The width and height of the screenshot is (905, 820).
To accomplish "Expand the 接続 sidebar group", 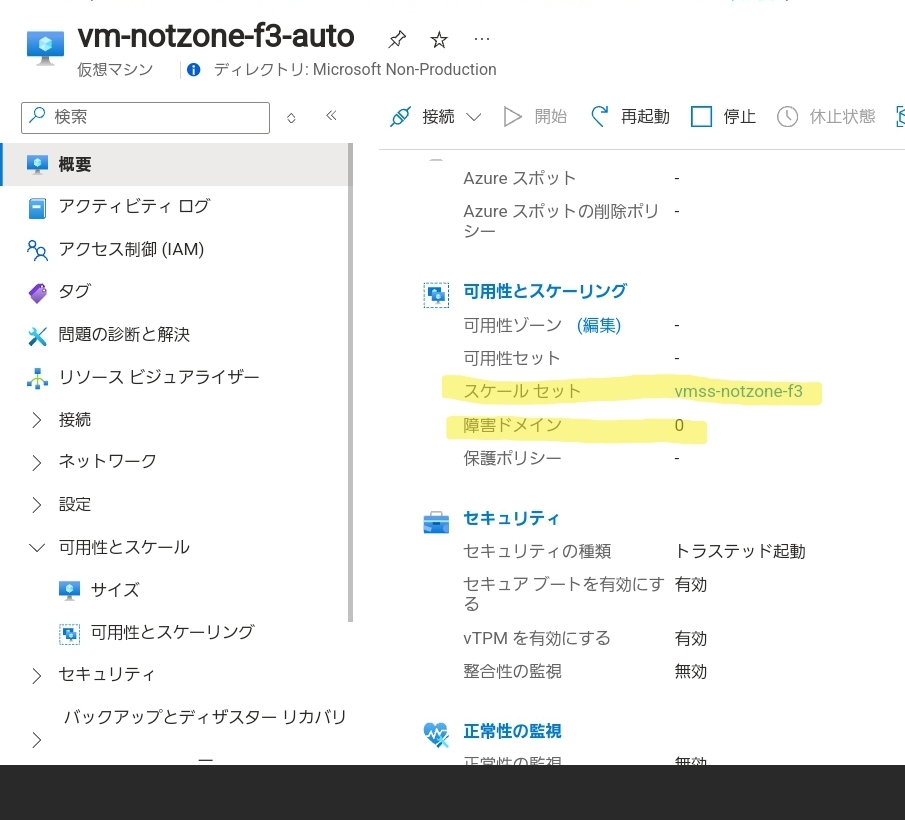I will click(37, 420).
